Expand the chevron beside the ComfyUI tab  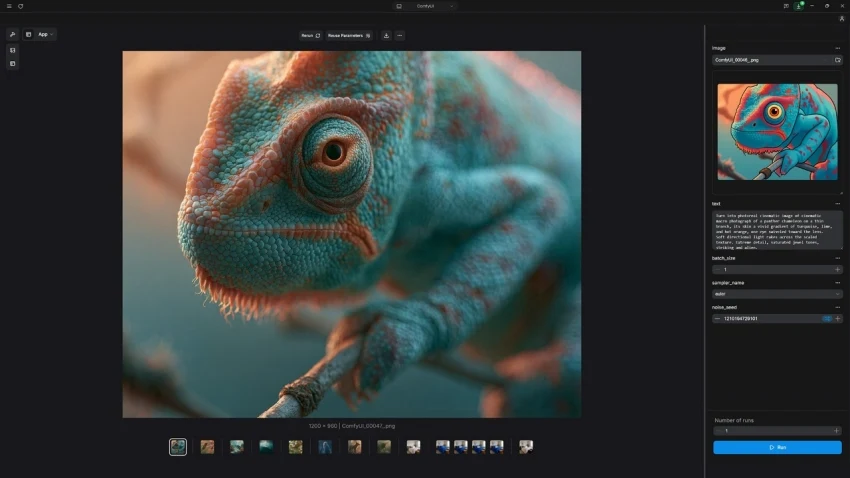pyautogui.click(x=451, y=6)
